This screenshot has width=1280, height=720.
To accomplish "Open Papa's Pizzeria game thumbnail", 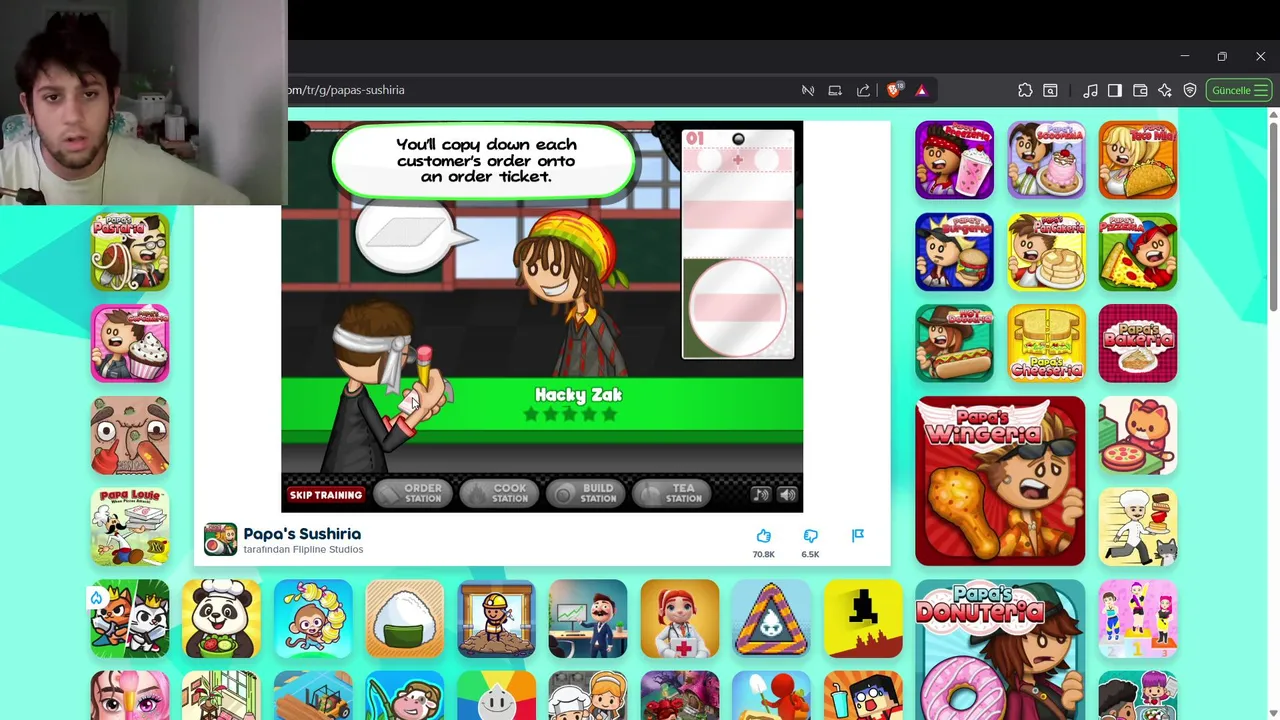I will pos(1138,252).
